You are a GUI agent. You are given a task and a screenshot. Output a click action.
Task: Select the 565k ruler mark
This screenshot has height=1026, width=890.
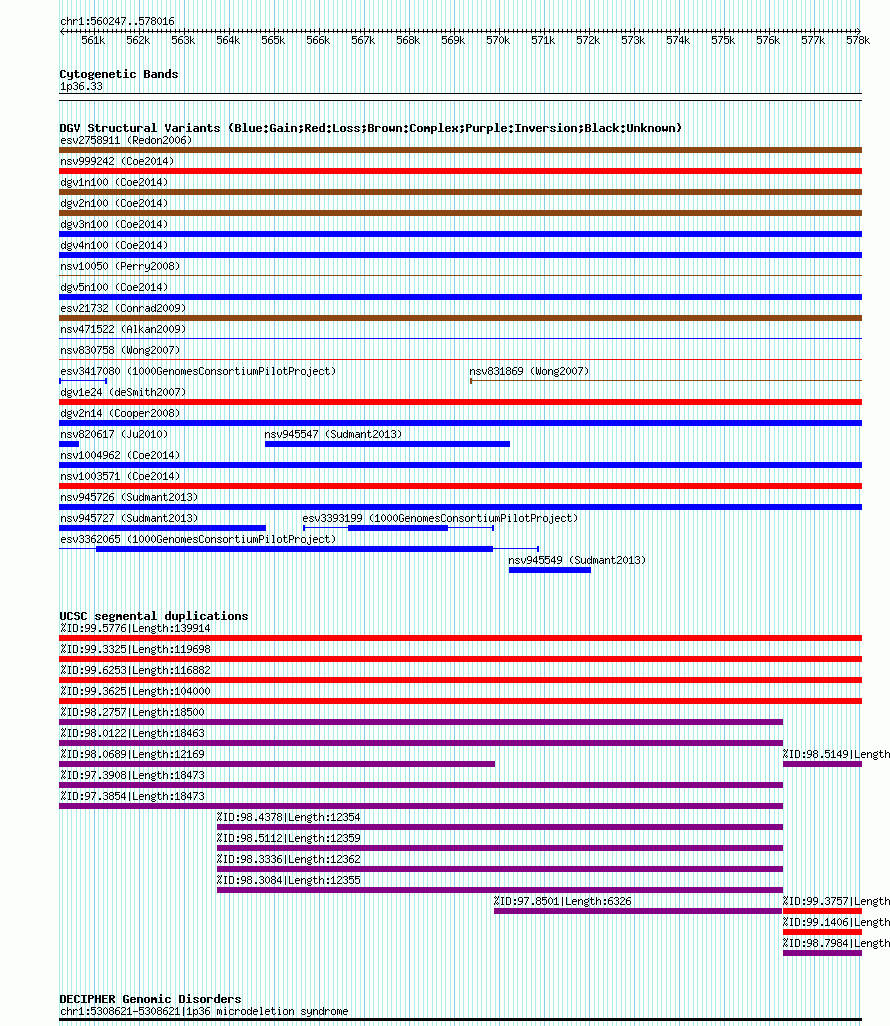[x=273, y=41]
